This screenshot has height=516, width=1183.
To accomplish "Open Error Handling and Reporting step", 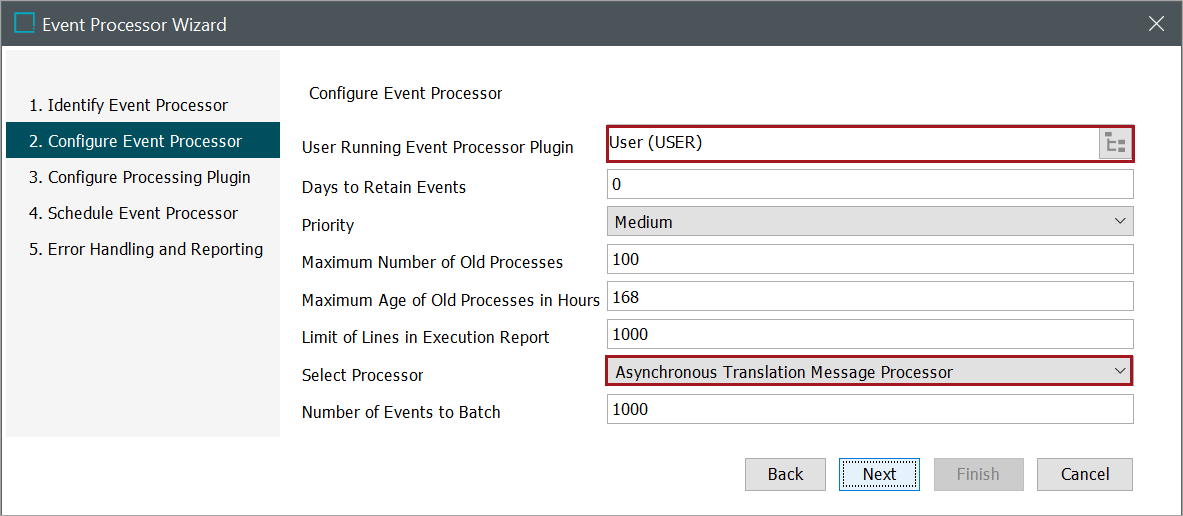I will coord(146,249).
